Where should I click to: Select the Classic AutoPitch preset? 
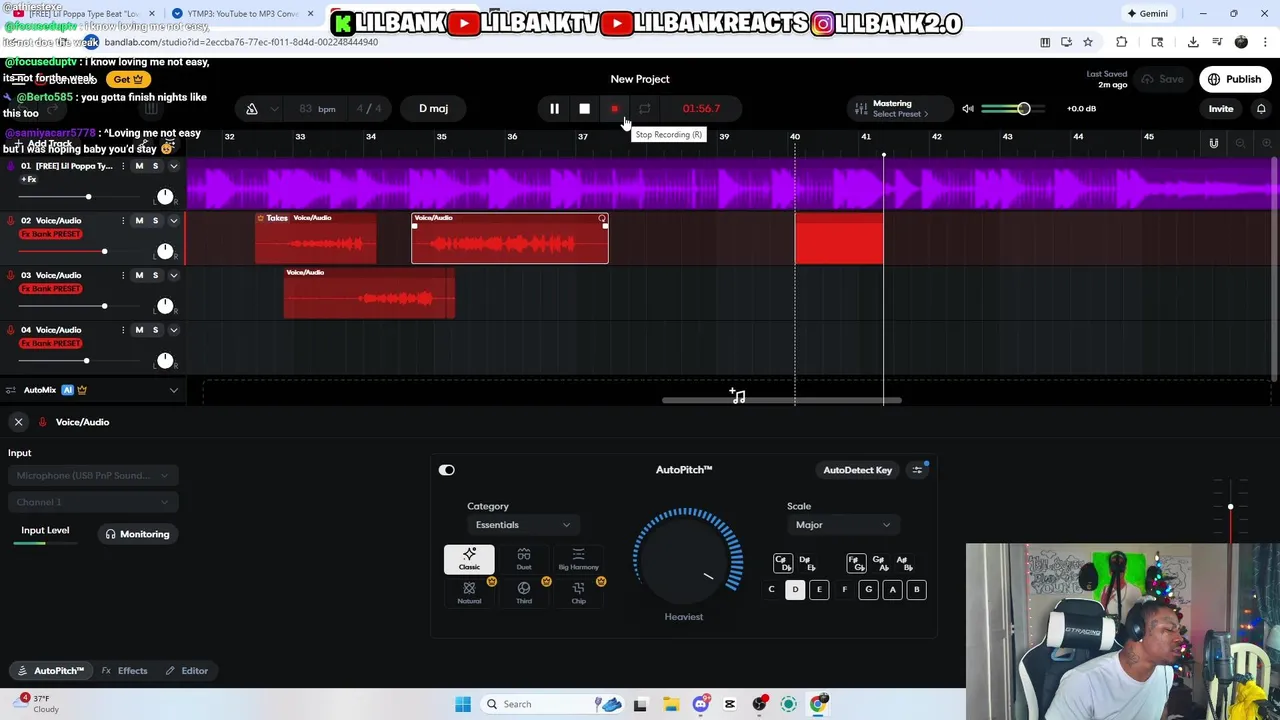469,560
